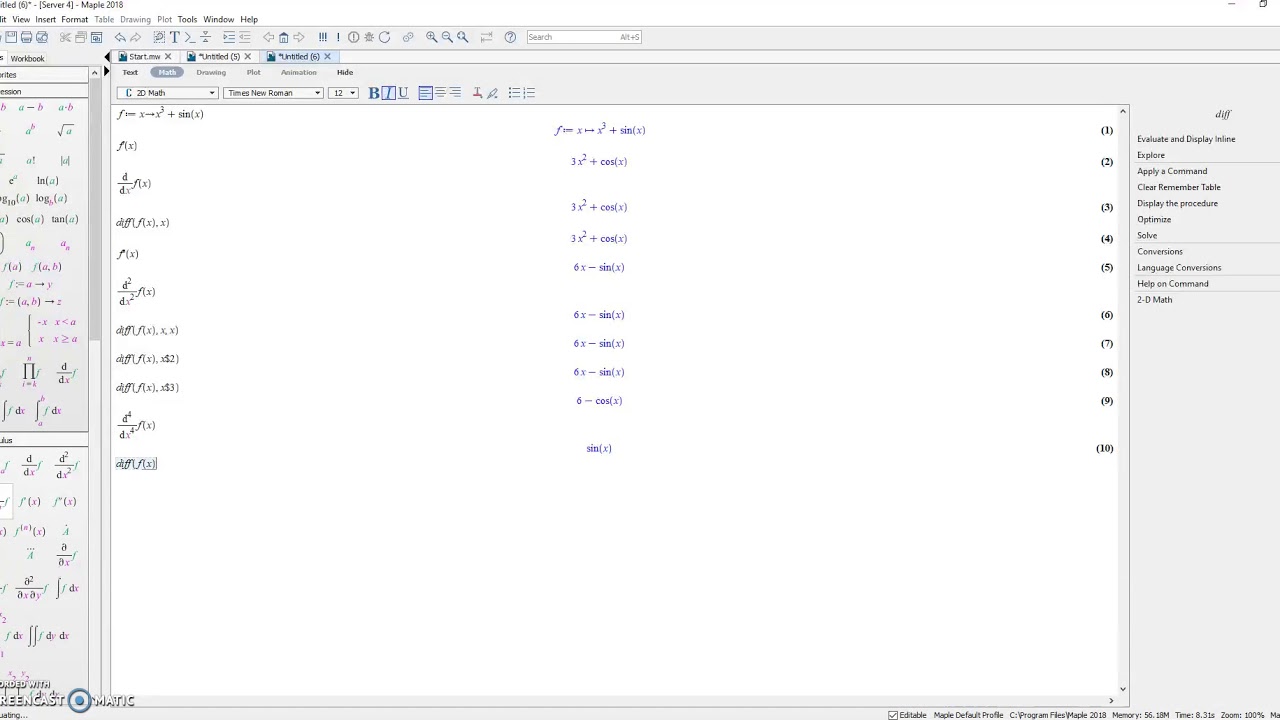Collapse the palette section with the up arrow
Viewport: 1280px width, 720px height.
pyautogui.click(x=94, y=73)
